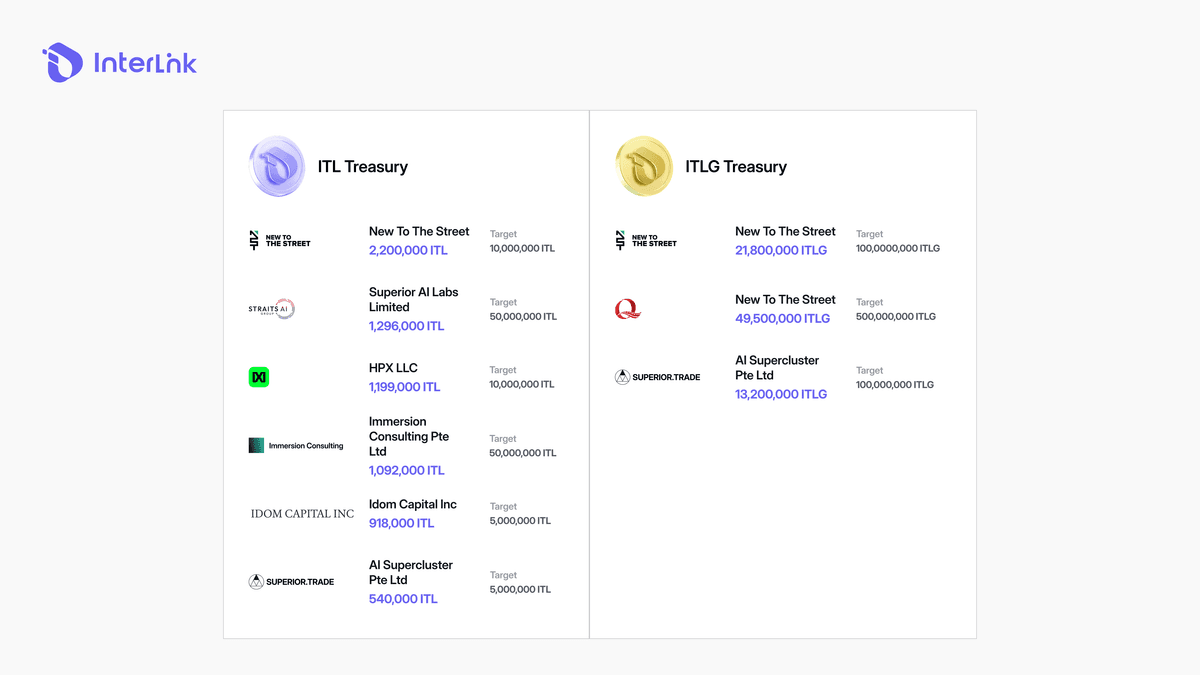
Task: Click AI Supercluster Pte Ltd in ITL Treasury
Action: [x=411, y=572]
